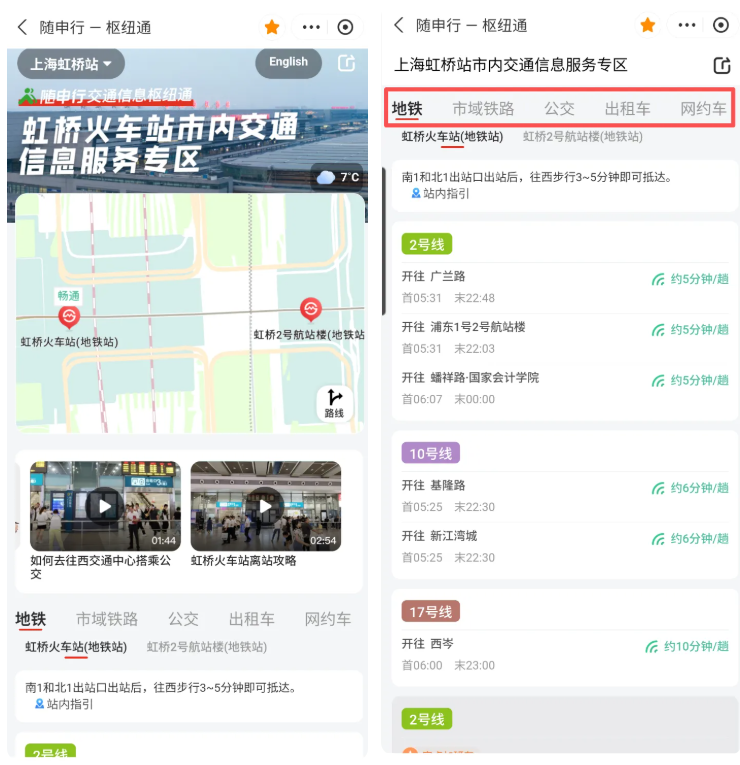The image size is (740, 765).
Task: Switch to the 市域铁路 tab on the right screen
Action: click(483, 108)
